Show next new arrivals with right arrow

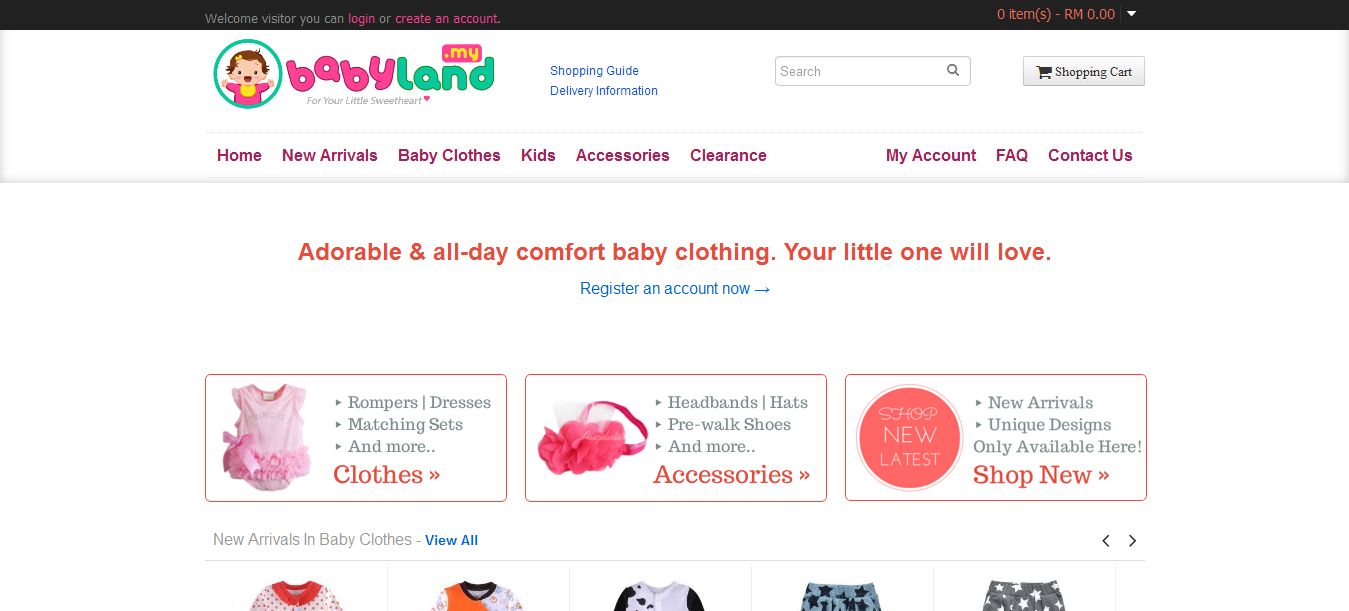[x=1132, y=541]
